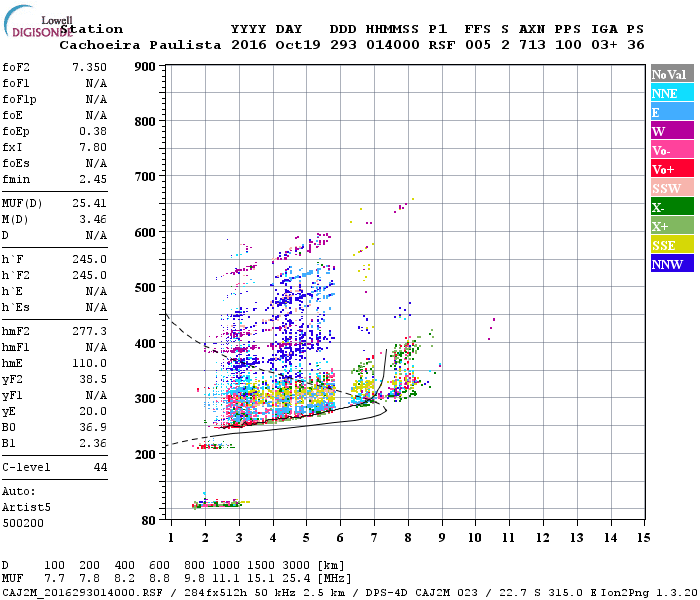700x600 pixels.
Task: Select the NoVal gray legend swatch
Action: pos(672,74)
